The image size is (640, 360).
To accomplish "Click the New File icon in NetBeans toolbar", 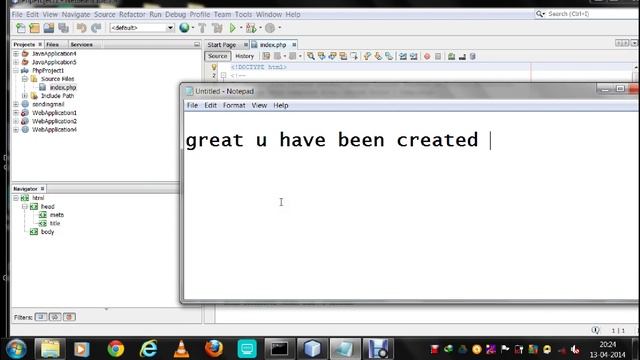I will 20,28.
